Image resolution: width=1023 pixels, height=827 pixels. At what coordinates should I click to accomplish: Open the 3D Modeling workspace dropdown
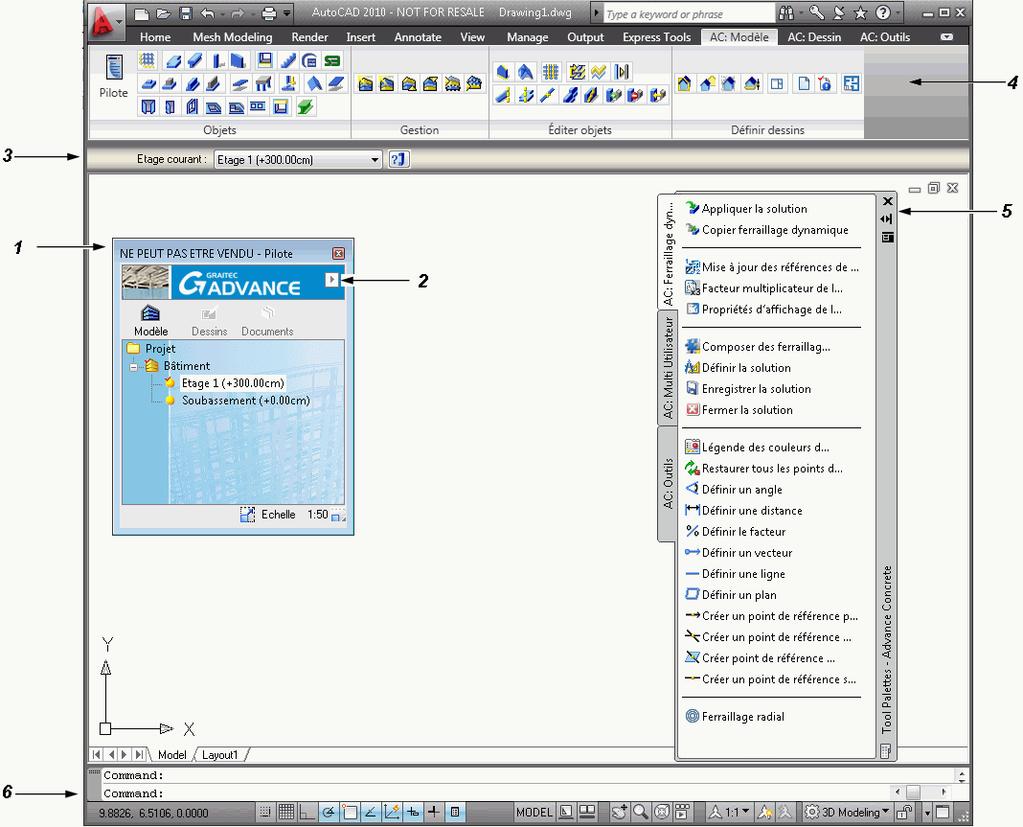pos(847,812)
